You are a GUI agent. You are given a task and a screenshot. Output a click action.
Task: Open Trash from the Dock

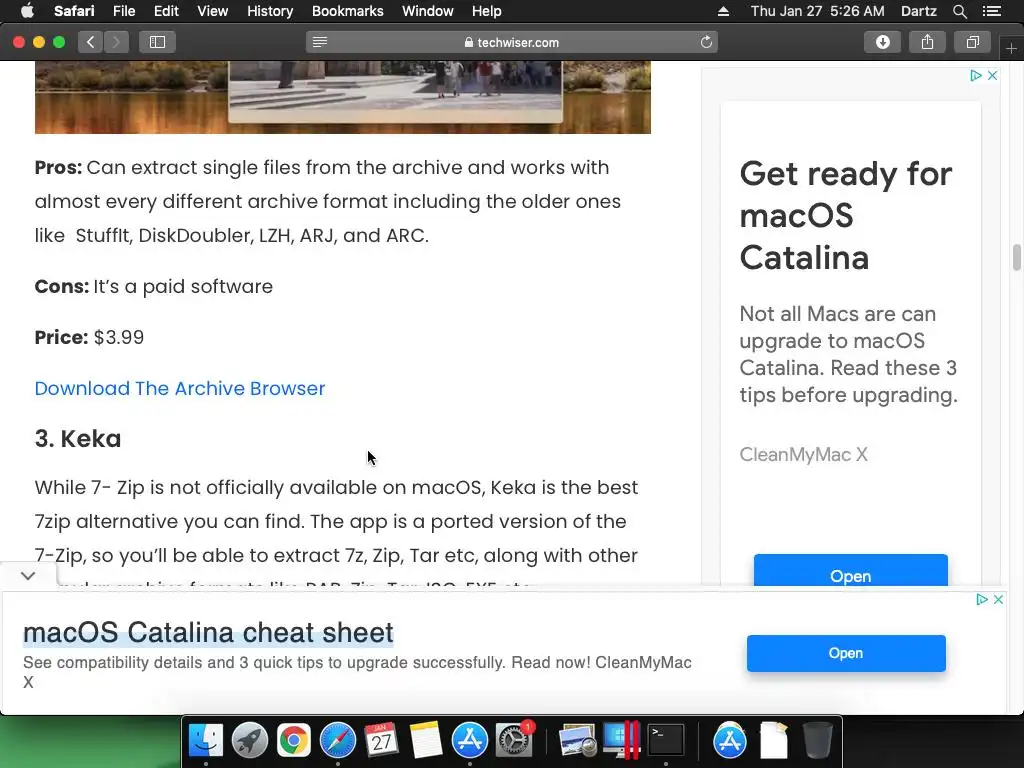coord(817,741)
